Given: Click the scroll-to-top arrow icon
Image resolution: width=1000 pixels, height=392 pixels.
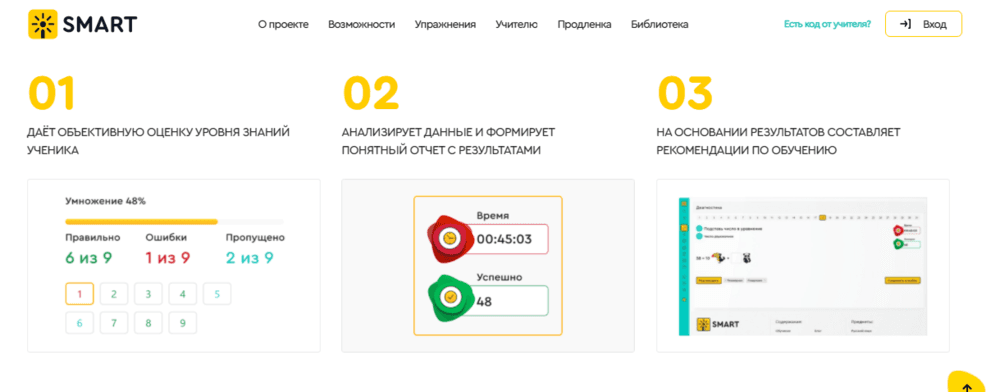Looking at the screenshot, I should tap(967, 386).
